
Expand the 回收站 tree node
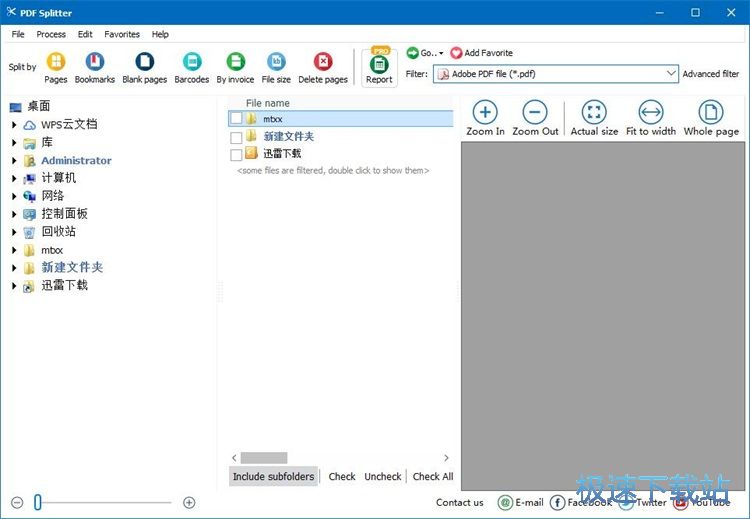coord(14,232)
